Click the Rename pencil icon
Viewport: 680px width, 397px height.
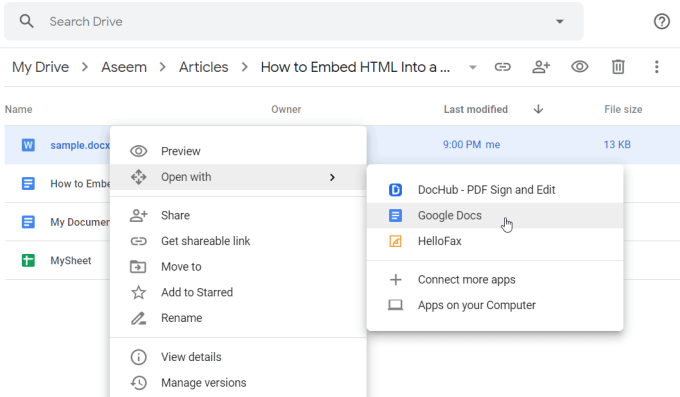coord(139,318)
